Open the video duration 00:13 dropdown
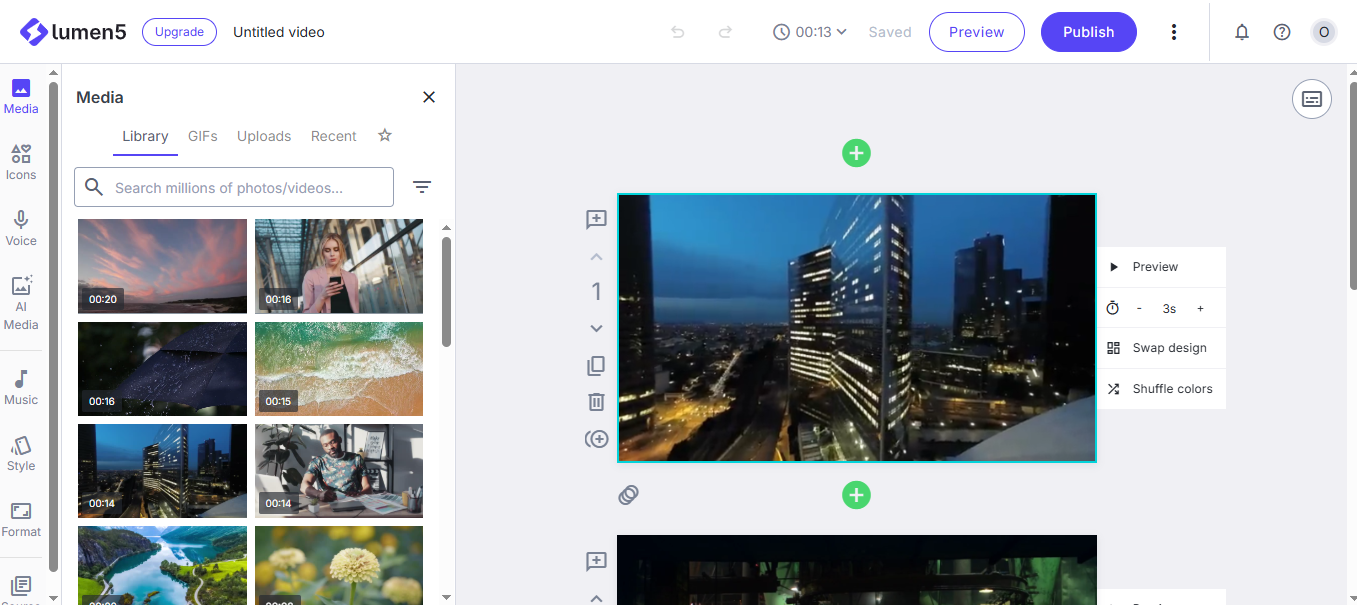This screenshot has width=1357, height=605. (810, 32)
